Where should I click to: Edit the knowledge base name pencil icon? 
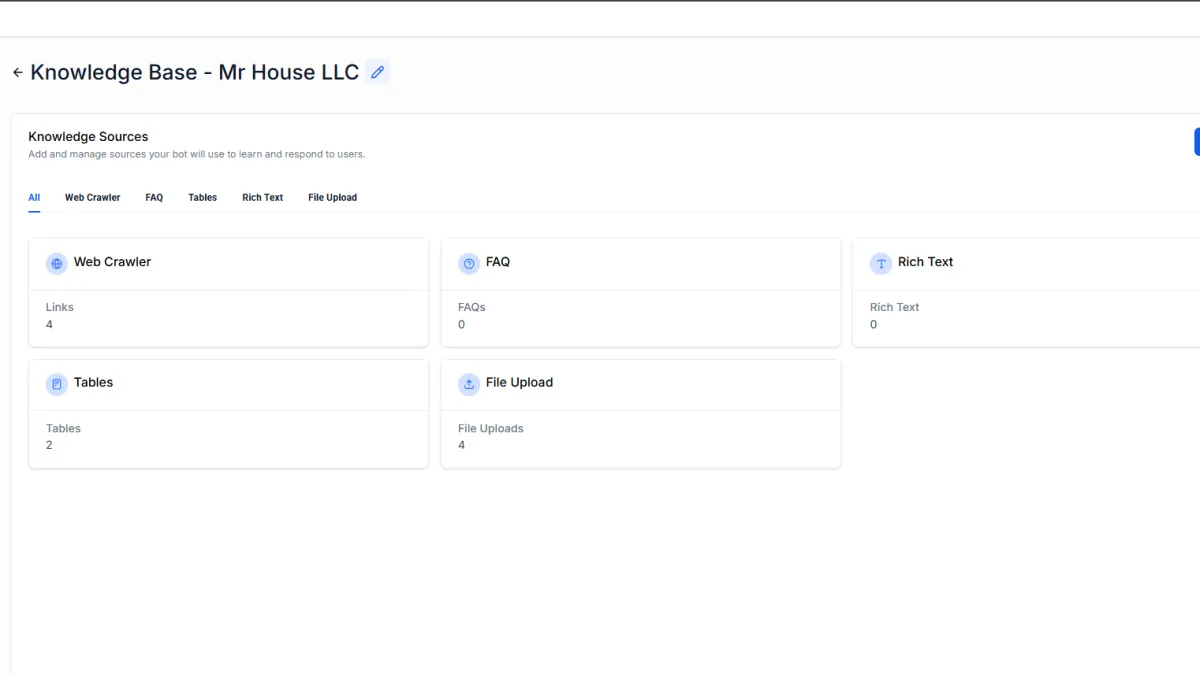click(x=377, y=72)
